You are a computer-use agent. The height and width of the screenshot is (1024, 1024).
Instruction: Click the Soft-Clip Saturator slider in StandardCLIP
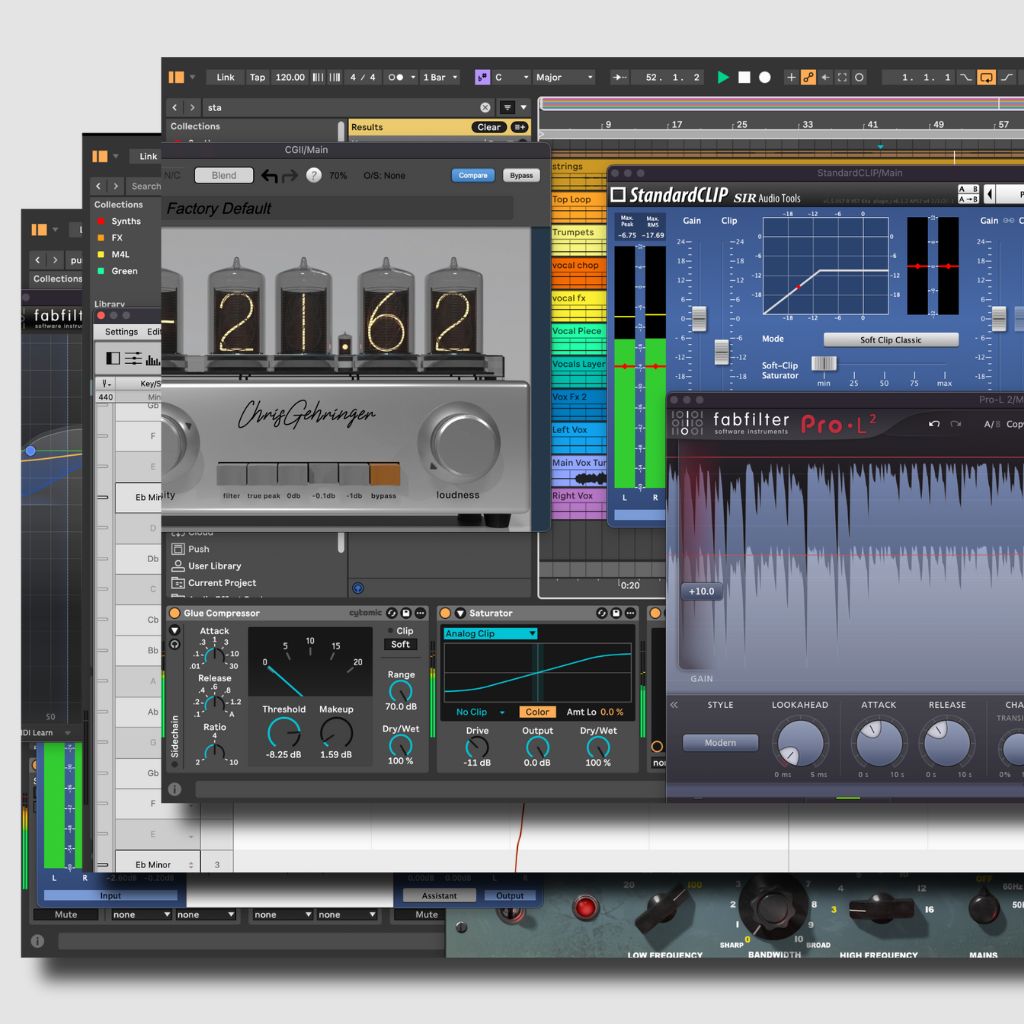[824, 361]
